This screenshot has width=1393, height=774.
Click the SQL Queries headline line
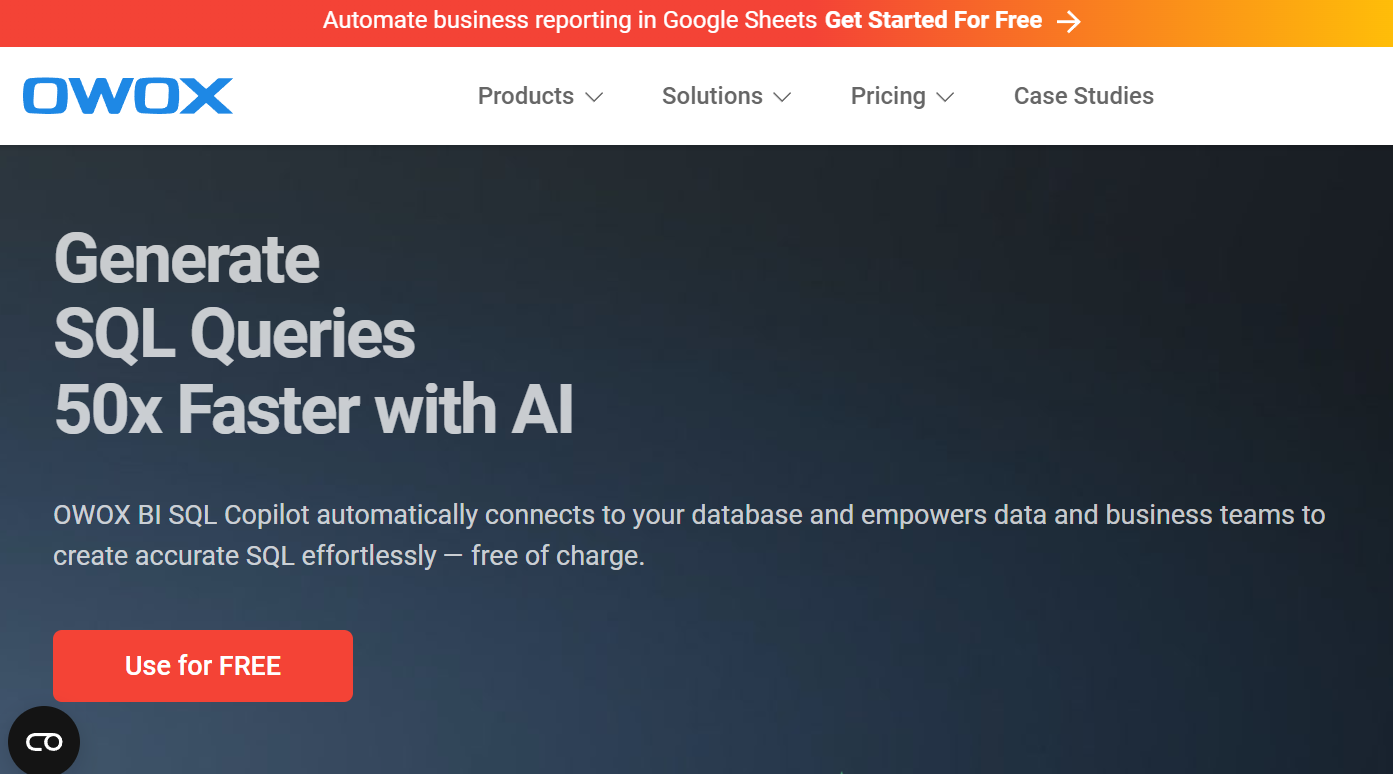coord(235,334)
